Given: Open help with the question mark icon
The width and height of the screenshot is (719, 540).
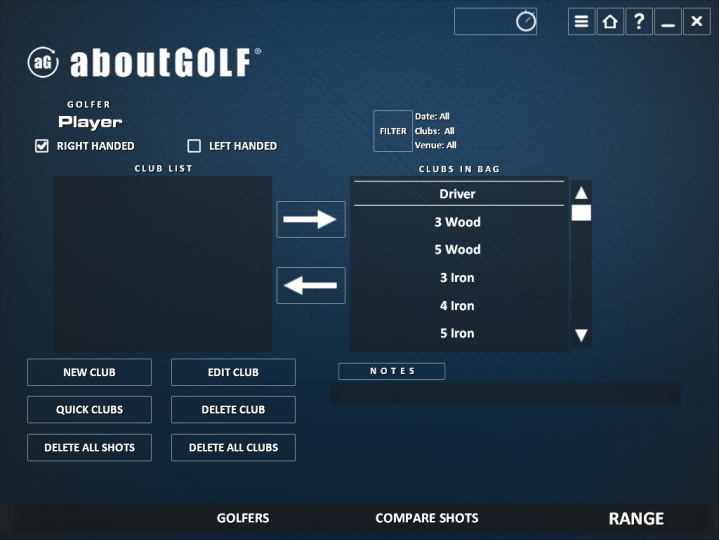Looking at the screenshot, I should click(x=639, y=22).
